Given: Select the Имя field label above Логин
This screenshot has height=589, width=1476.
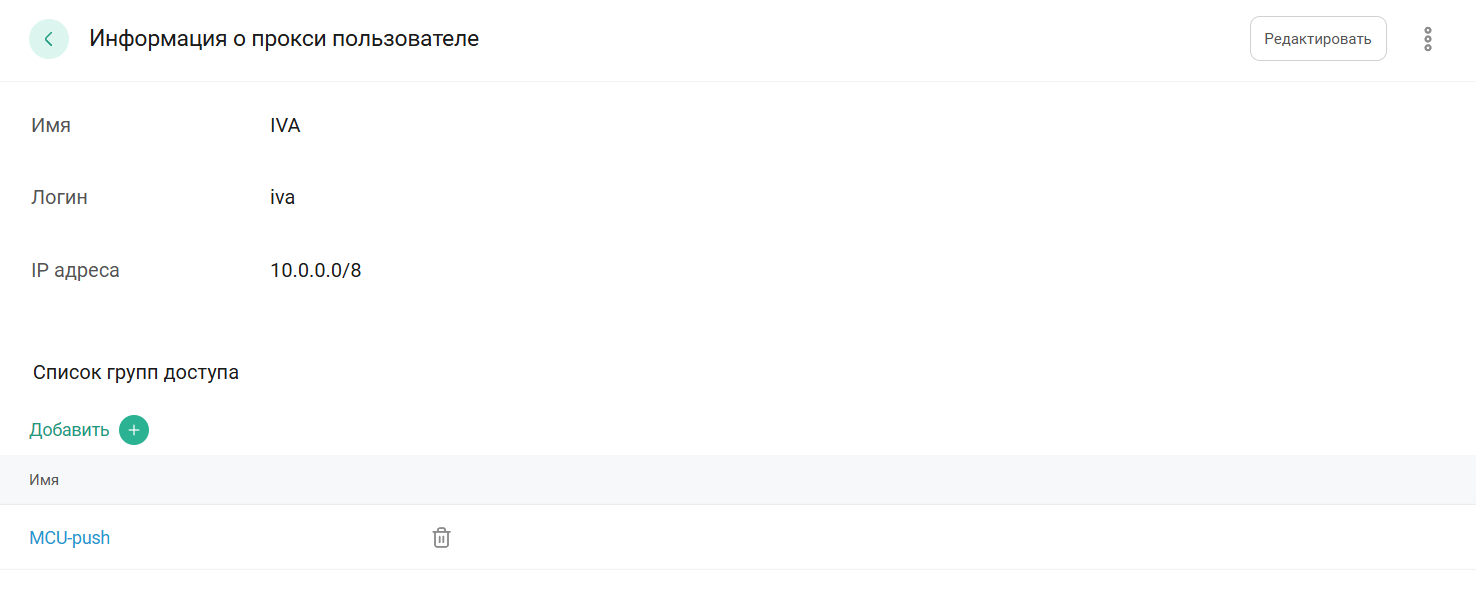Looking at the screenshot, I should [51, 126].
